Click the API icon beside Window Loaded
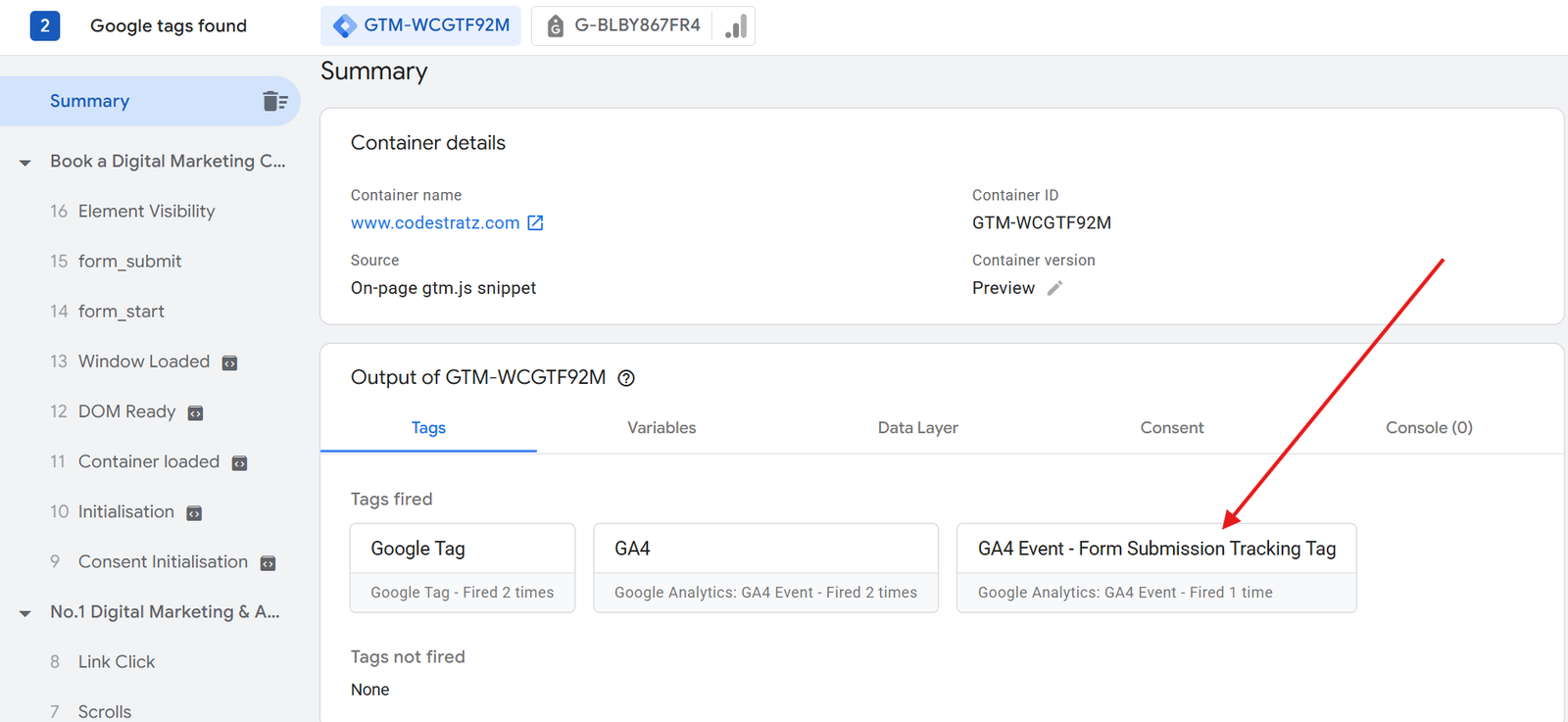 [x=229, y=363]
